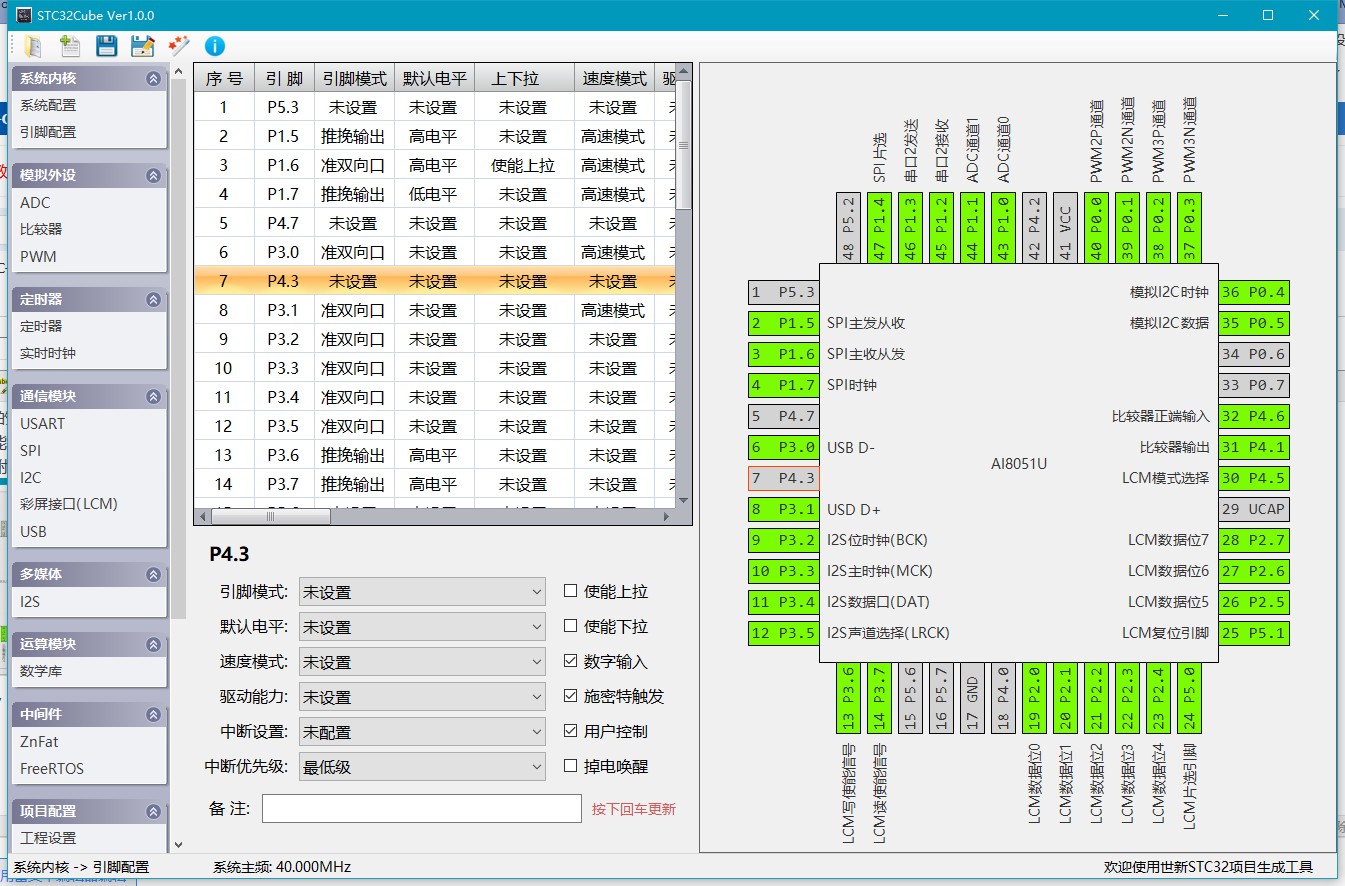Collapse the 定时器 section
This screenshot has height=886, width=1345.
(x=153, y=299)
